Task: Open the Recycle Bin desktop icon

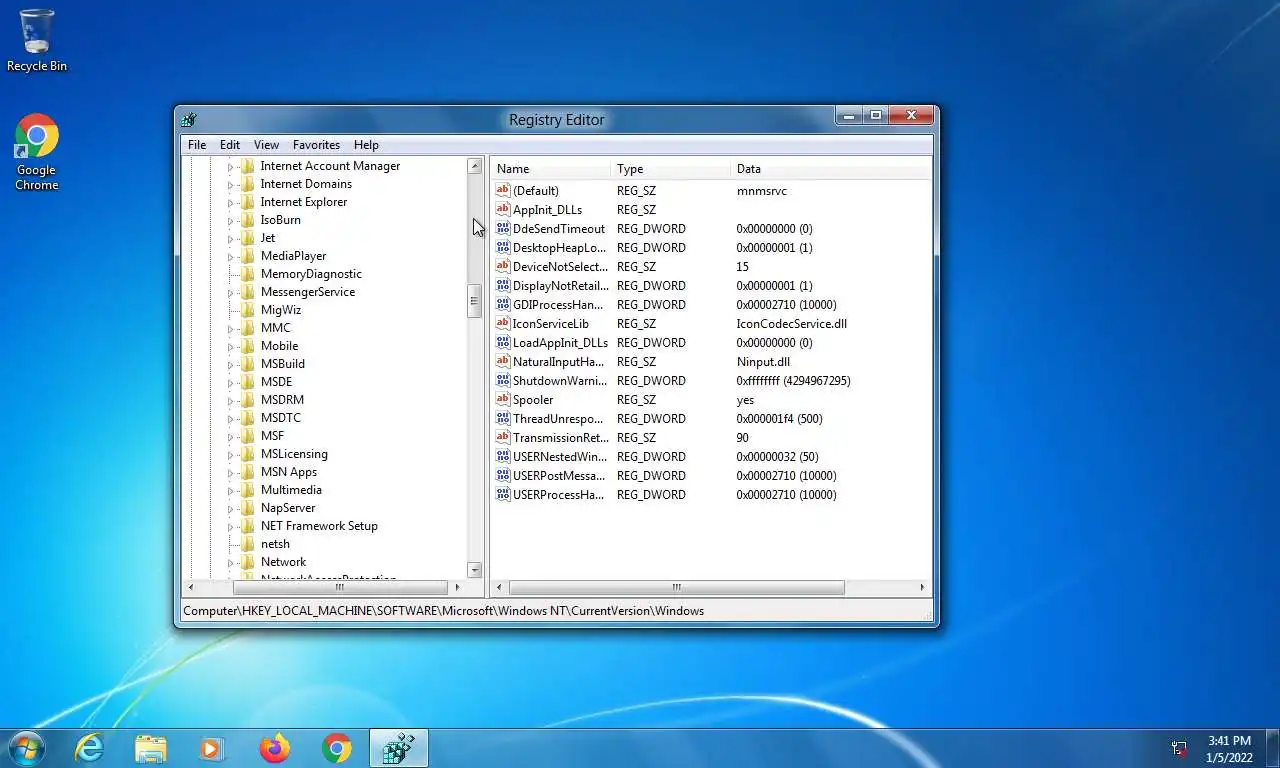Action: coord(37,40)
